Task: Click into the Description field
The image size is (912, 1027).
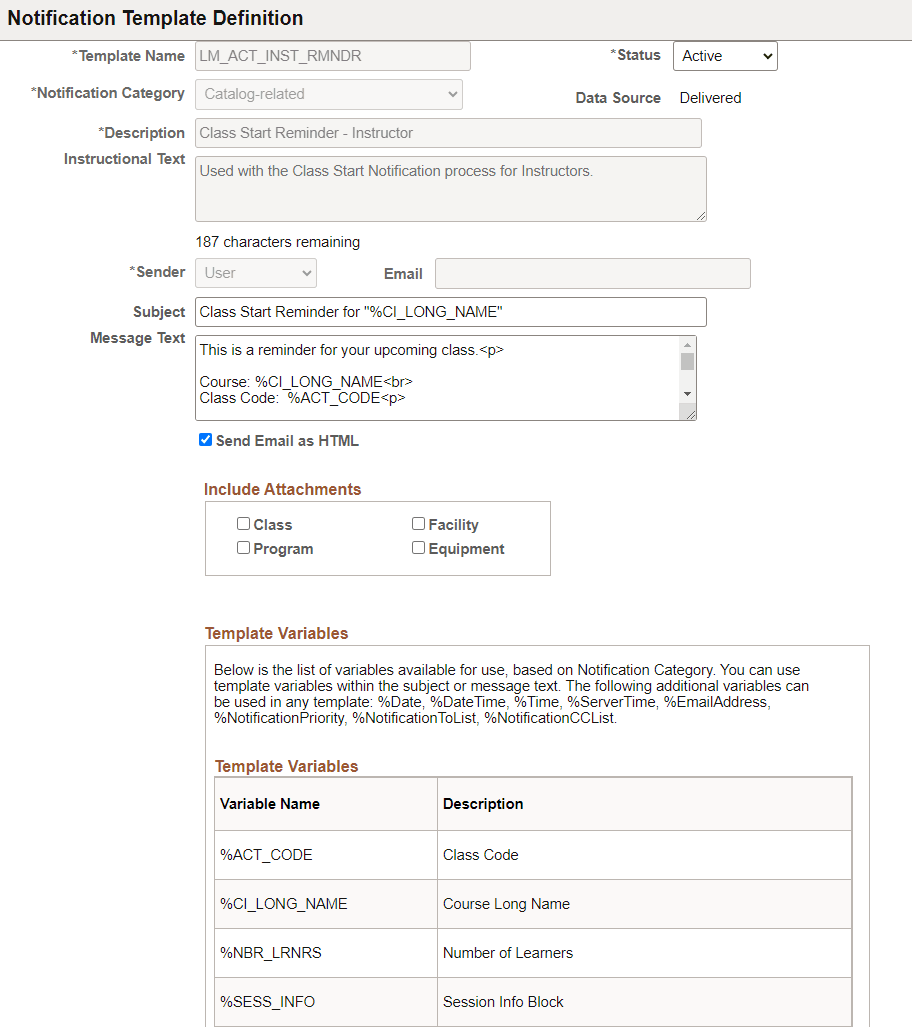Action: click(x=449, y=132)
